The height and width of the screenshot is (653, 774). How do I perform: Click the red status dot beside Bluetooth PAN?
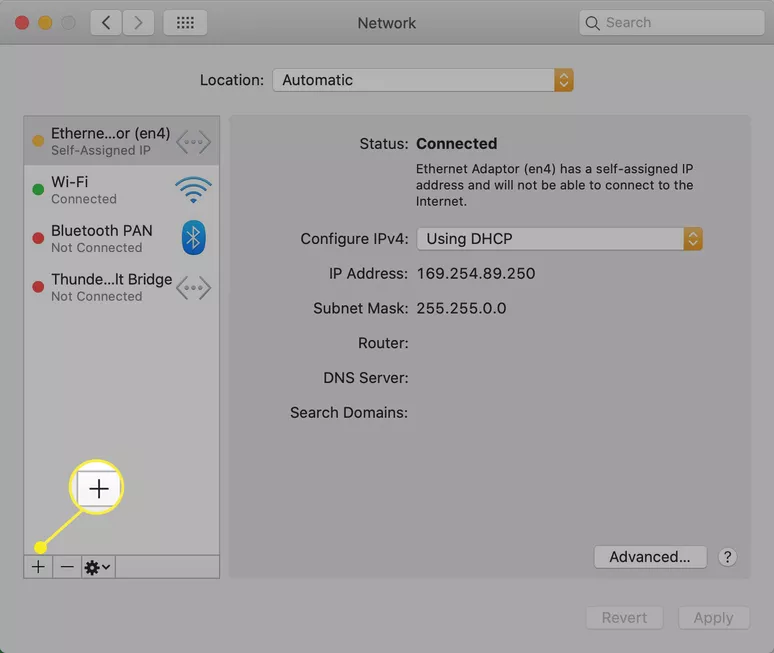click(x=38, y=238)
